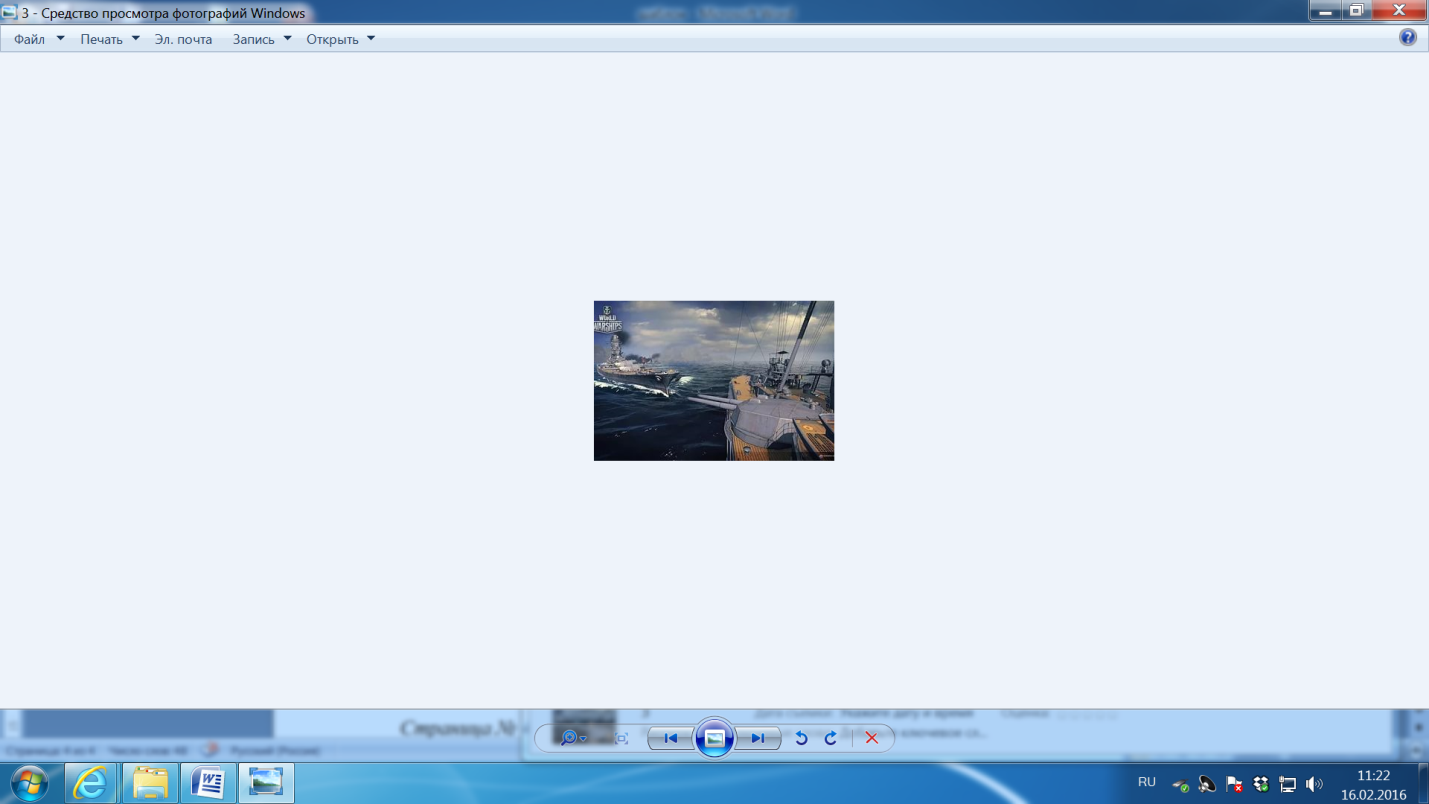Open the system volume icon
Screen dimensions: 1429x804
coord(1314,785)
